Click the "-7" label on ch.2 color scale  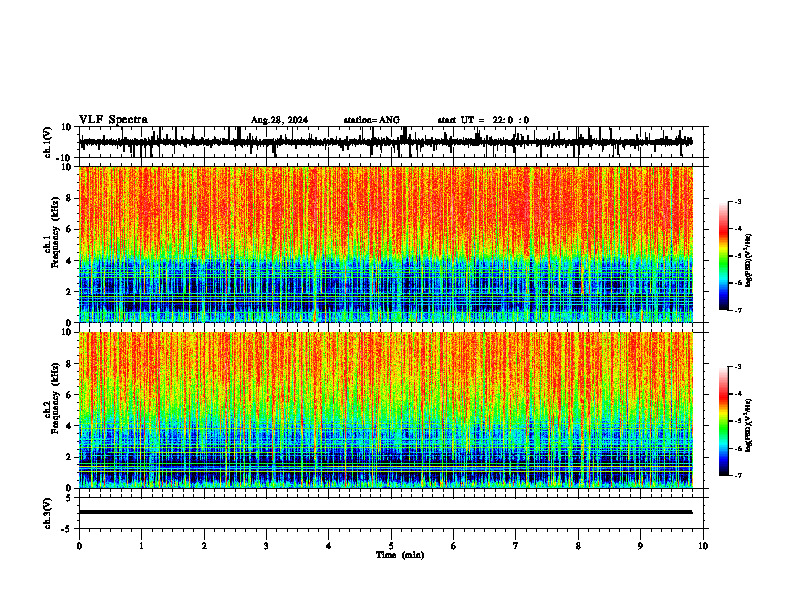pyautogui.click(x=738, y=475)
